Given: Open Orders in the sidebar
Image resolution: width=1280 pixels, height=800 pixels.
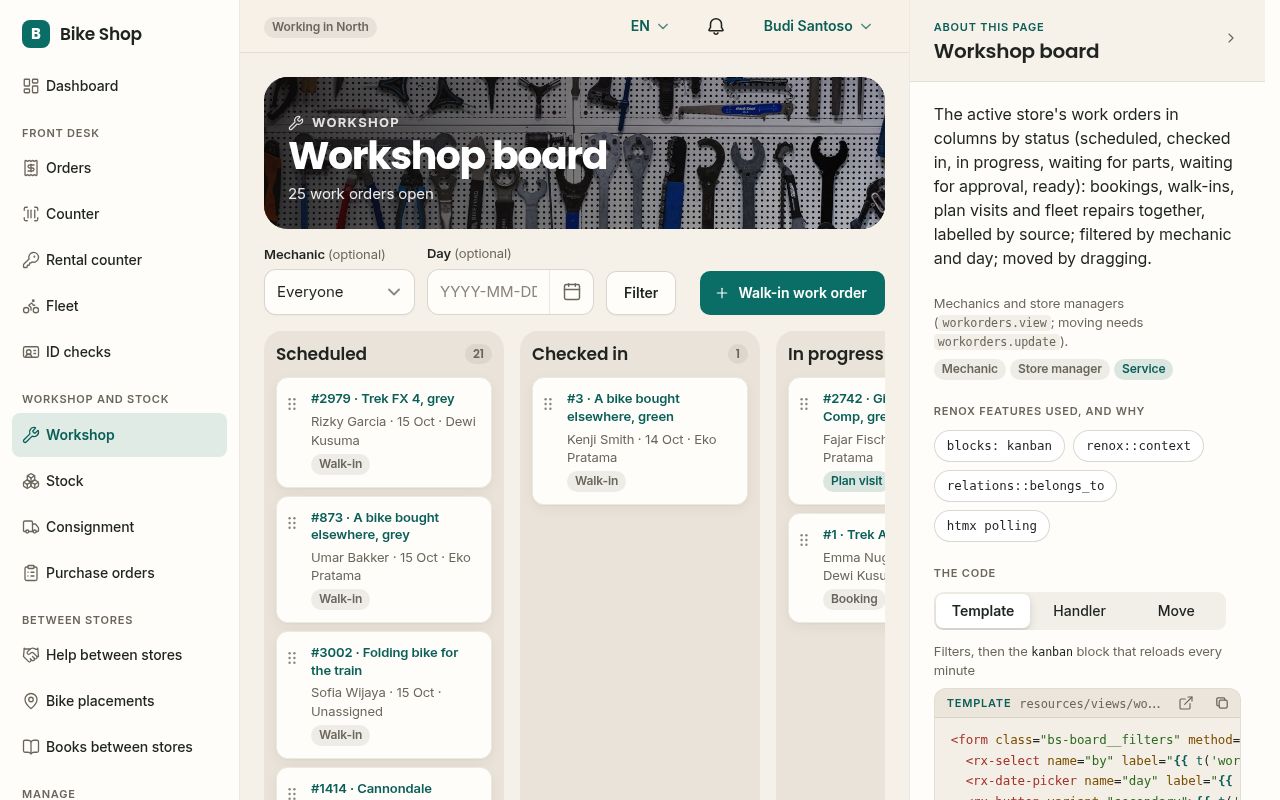Looking at the screenshot, I should pyautogui.click(x=119, y=168).
